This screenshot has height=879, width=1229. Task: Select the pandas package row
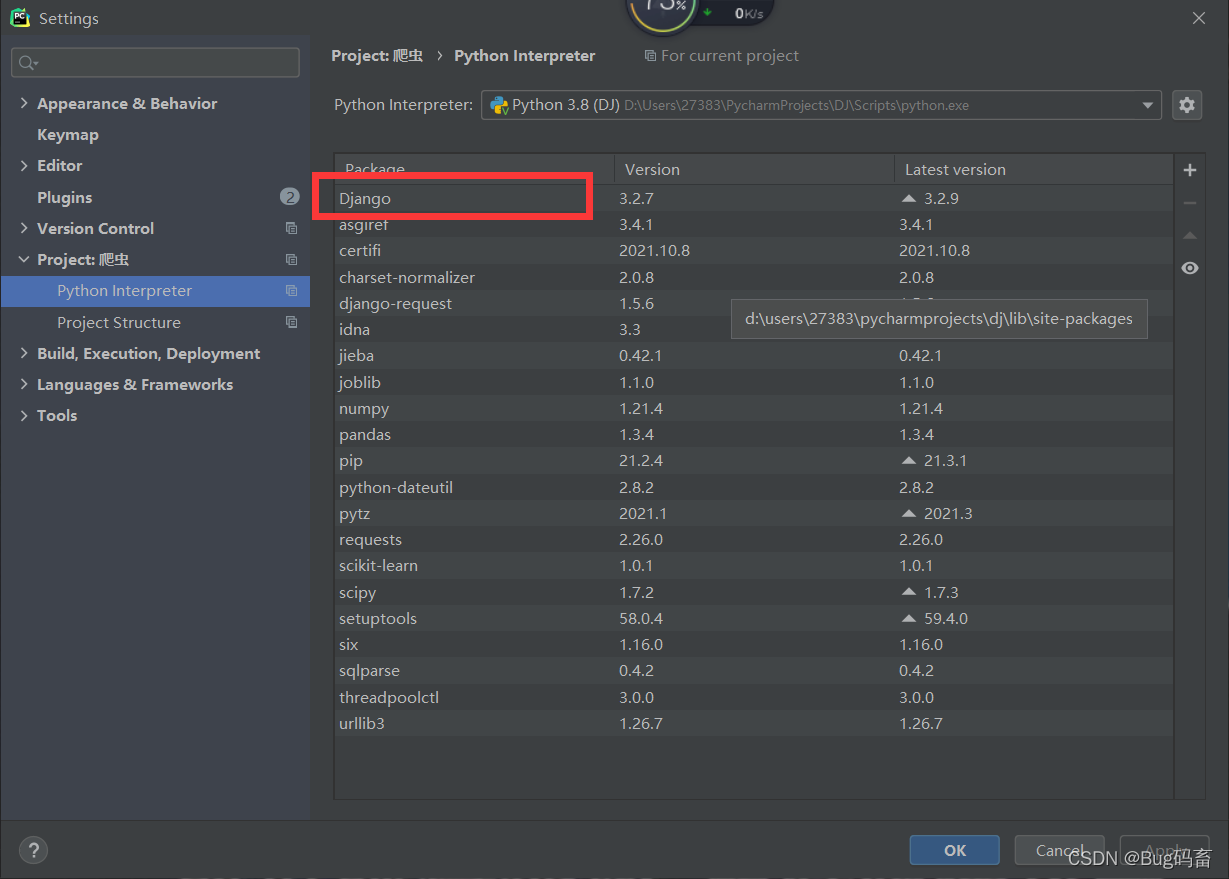tap(754, 434)
